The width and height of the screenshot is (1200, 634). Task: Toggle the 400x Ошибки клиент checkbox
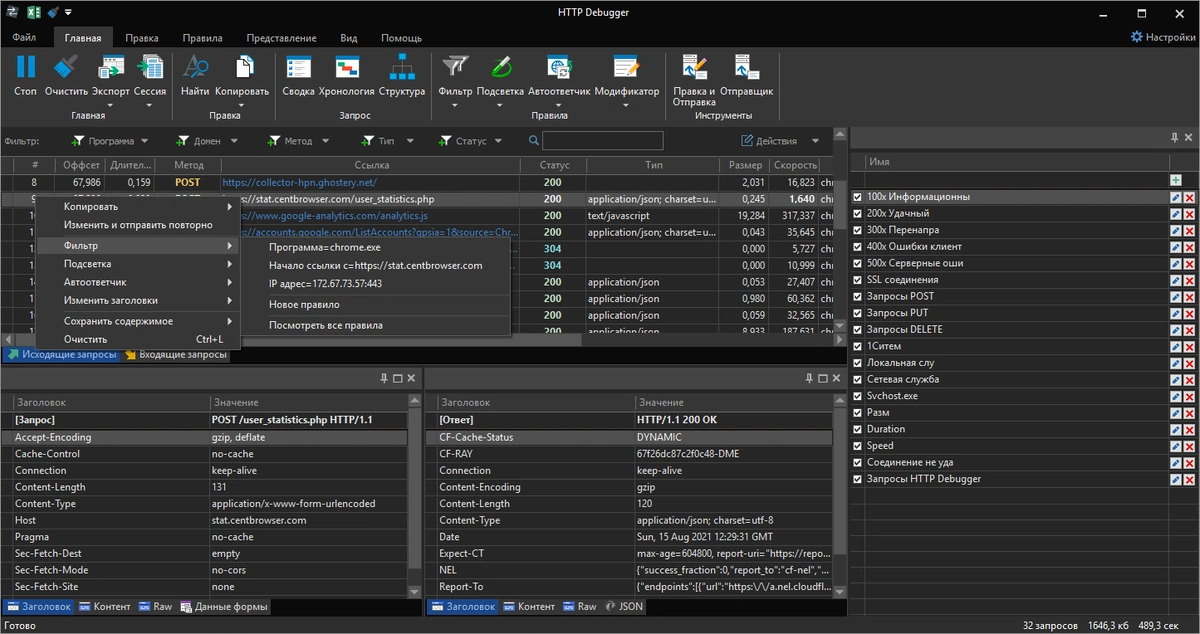857,247
